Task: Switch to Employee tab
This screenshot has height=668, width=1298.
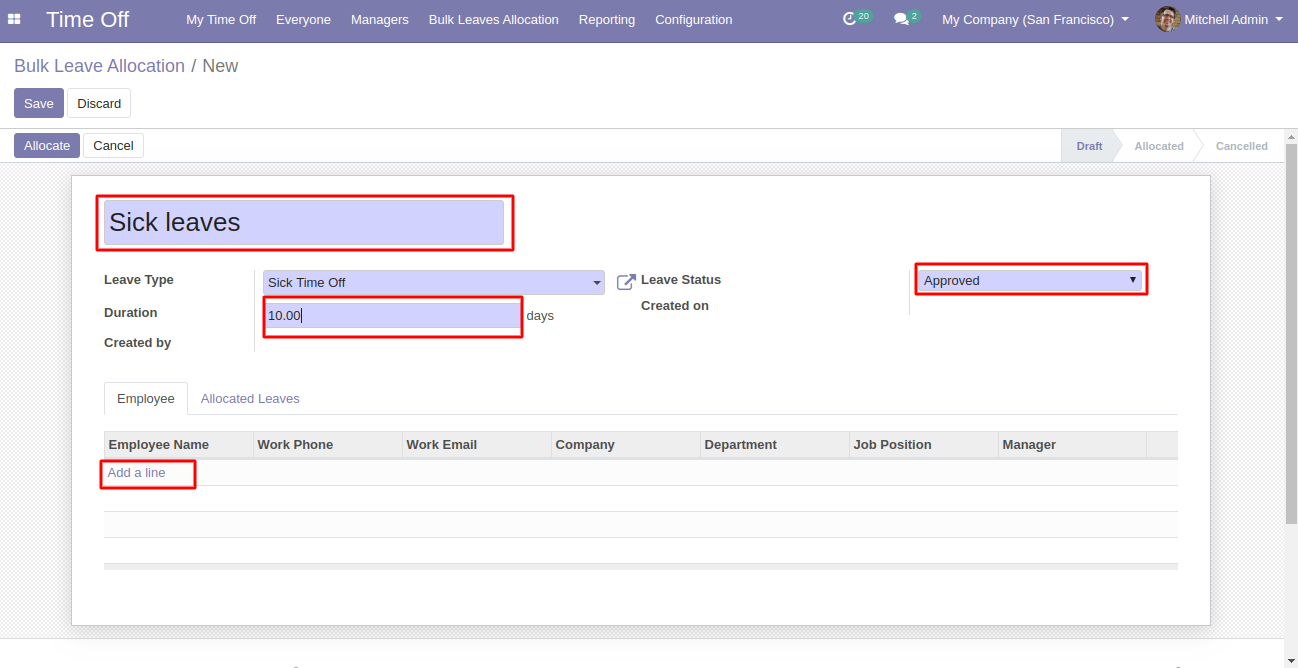Action: [x=146, y=398]
